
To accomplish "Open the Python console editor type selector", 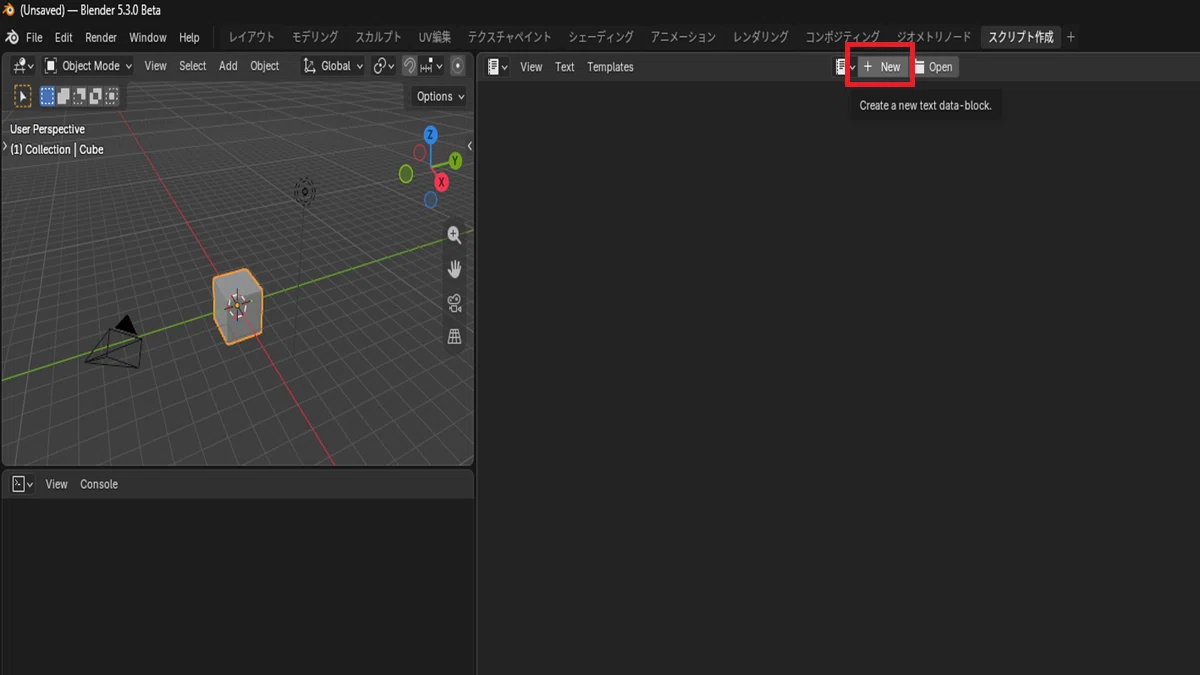I will [x=23, y=484].
